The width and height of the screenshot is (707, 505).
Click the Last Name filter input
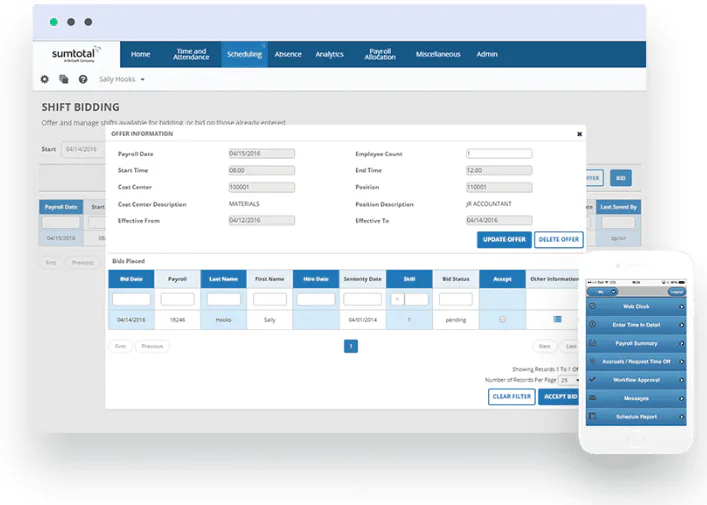[224, 299]
